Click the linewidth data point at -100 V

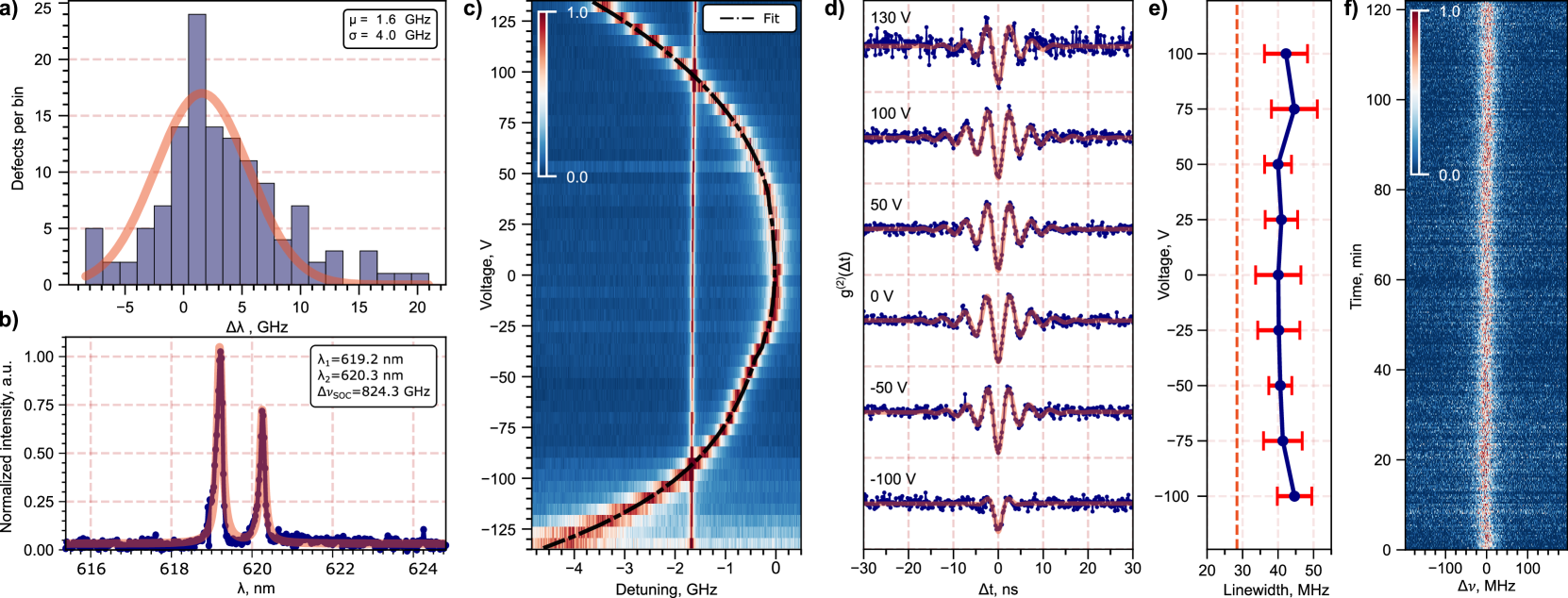pyautogui.click(x=1294, y=496)
